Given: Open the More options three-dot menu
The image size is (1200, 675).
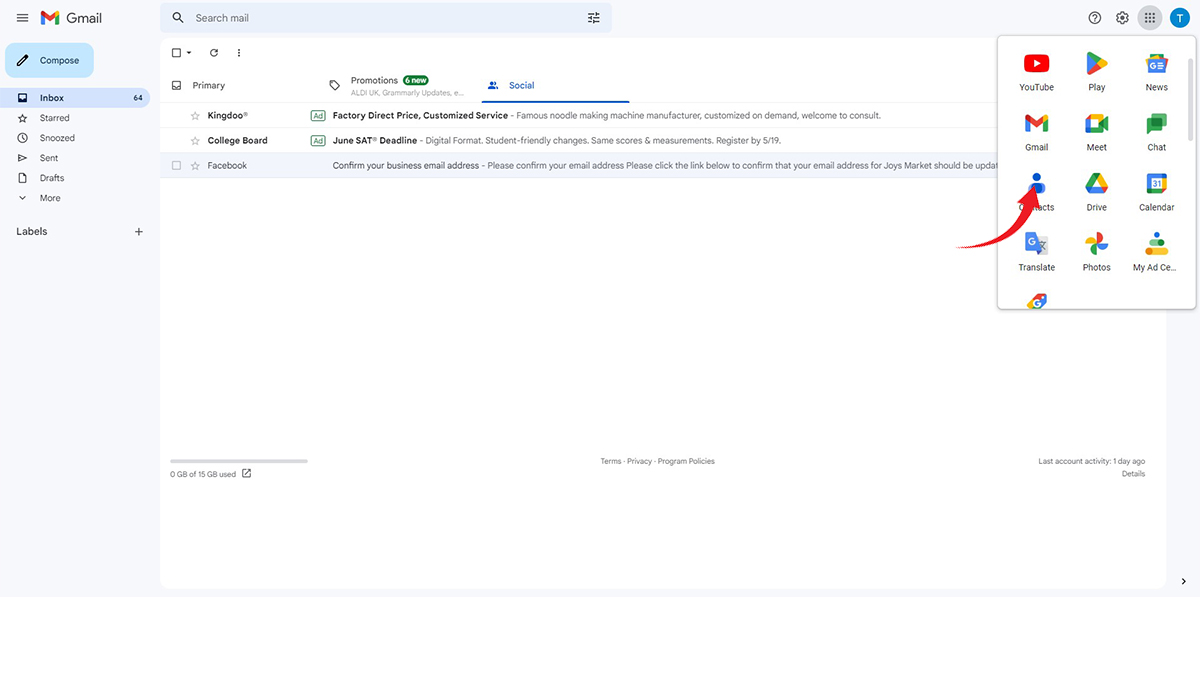Looking at the screenshot, I should point(239,53).
